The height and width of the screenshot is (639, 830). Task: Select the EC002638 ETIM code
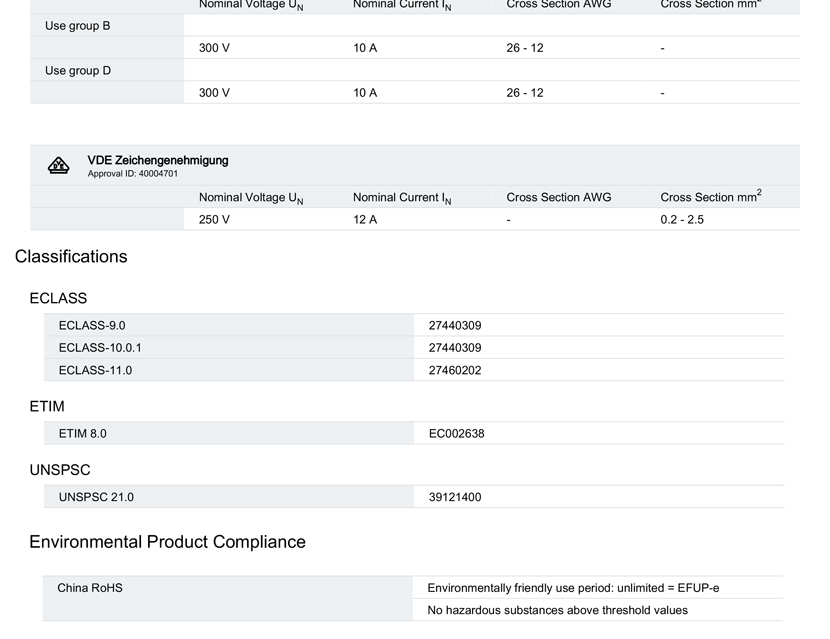coord(456,434)
